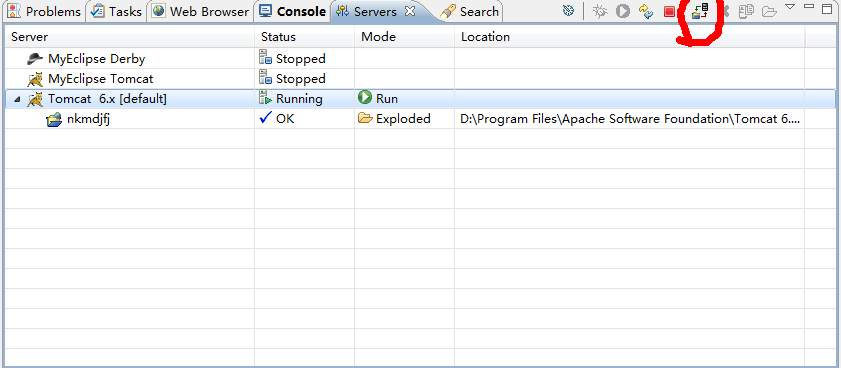Switch to the Console tab

292,11
